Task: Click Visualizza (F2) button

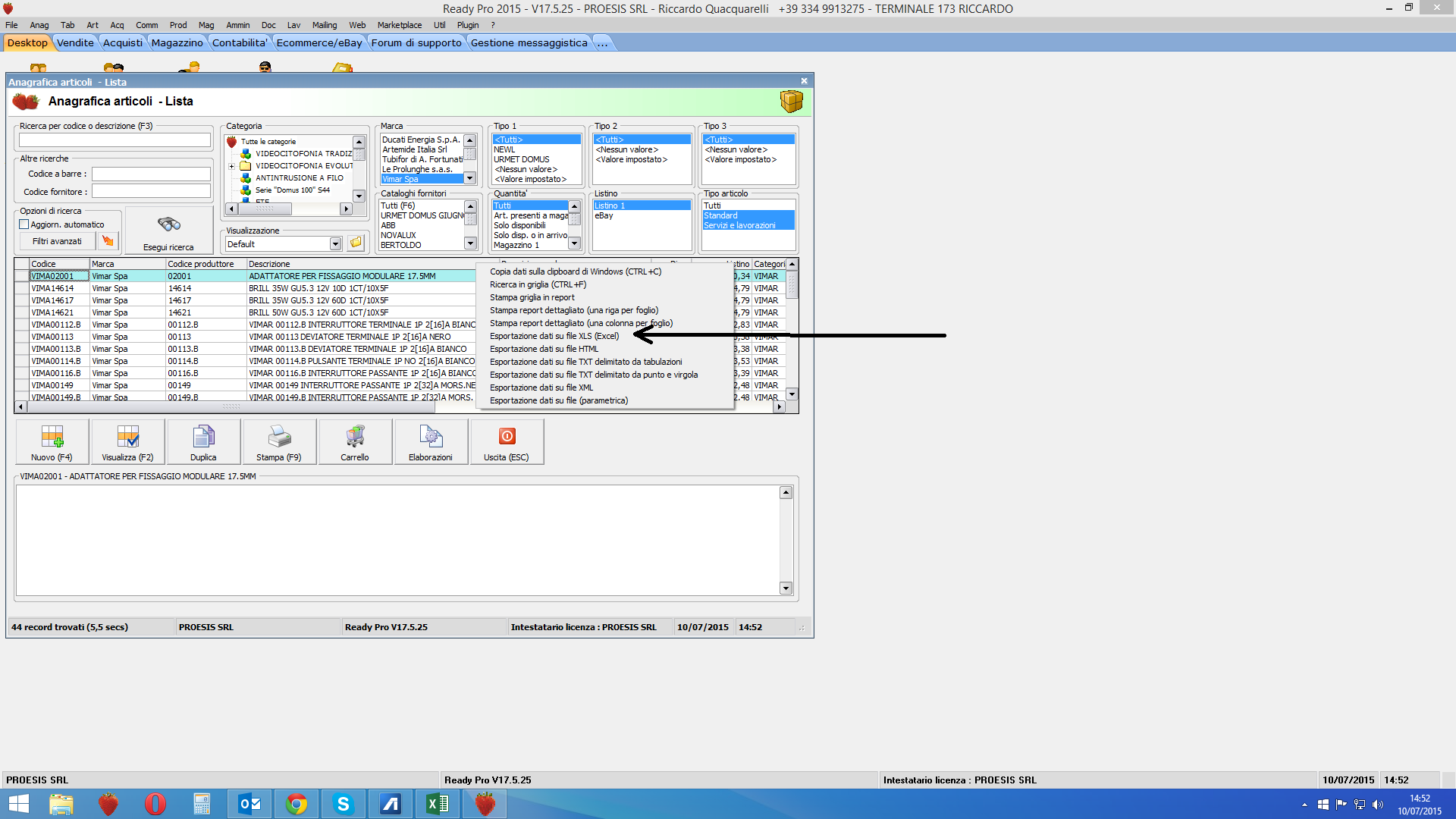Action: pyautogui.click(x=127, y=442)
